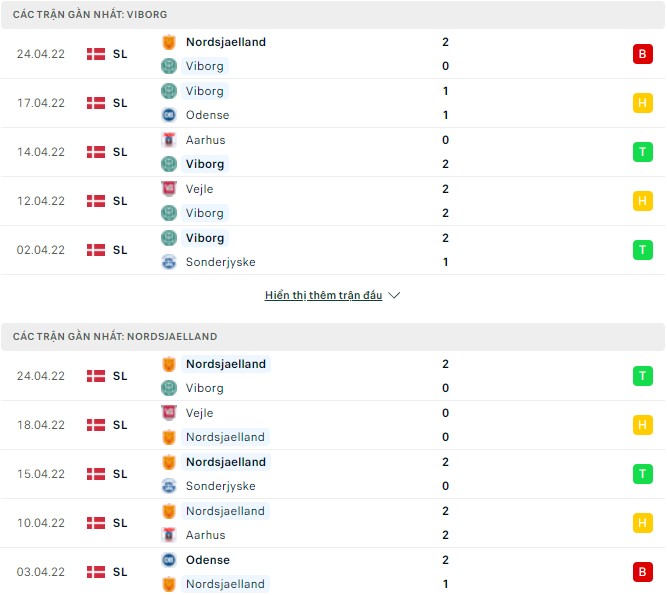Click the red B result badge for 24.04.22
The width and height of the screenshot is (667, 595).
coord(640,54)
